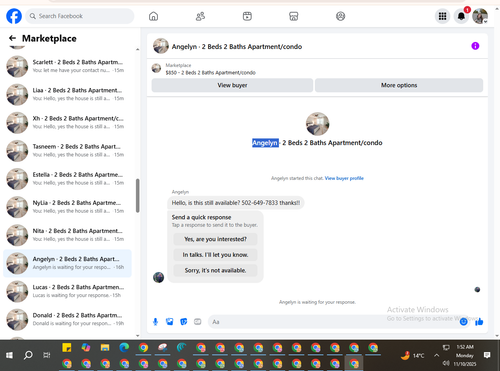Viewport: 500px width, 371px height.
Task: Open the Xh conversation
Action: [x=67, y=122]
